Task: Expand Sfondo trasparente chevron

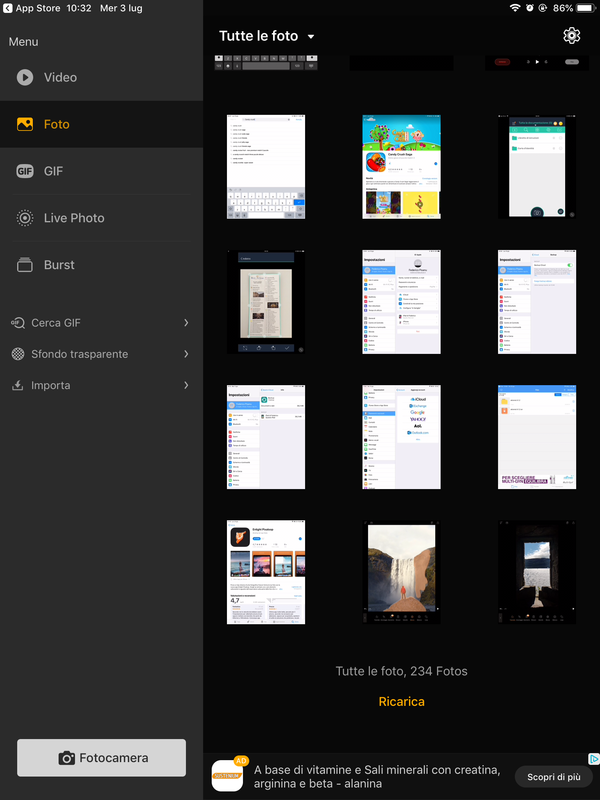Action: coord(186,354)
